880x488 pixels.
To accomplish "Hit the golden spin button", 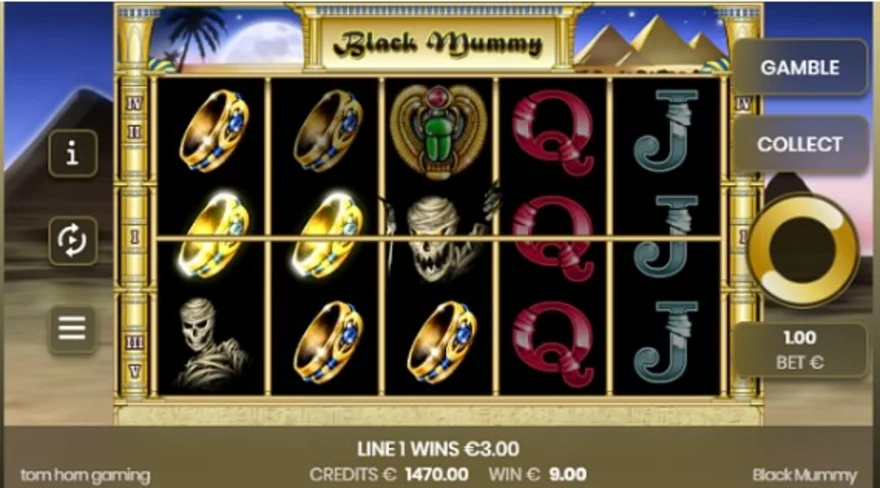I will tap(803, 249).
